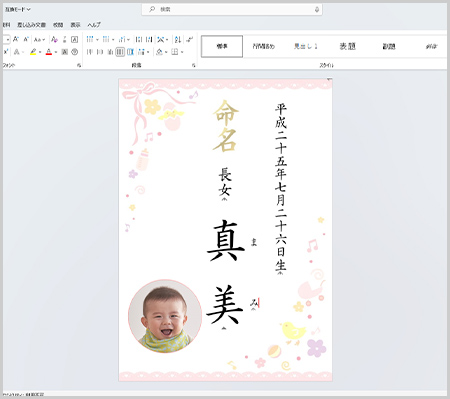Apply borders grid icon
Image resolution: width=450 pixels, height=399 pixels.
[175, 52]
